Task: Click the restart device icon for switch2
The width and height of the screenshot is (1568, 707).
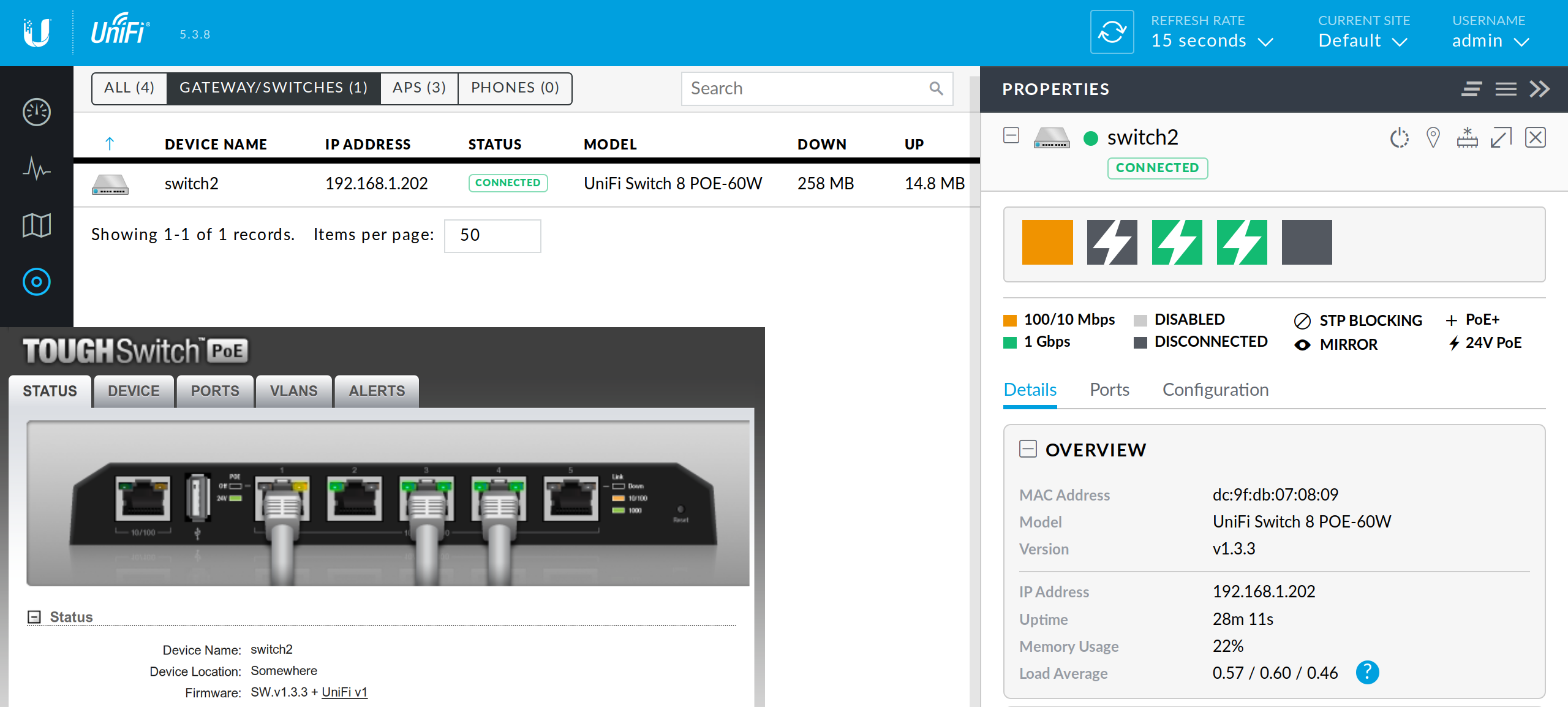Action: coord(1399,138)
